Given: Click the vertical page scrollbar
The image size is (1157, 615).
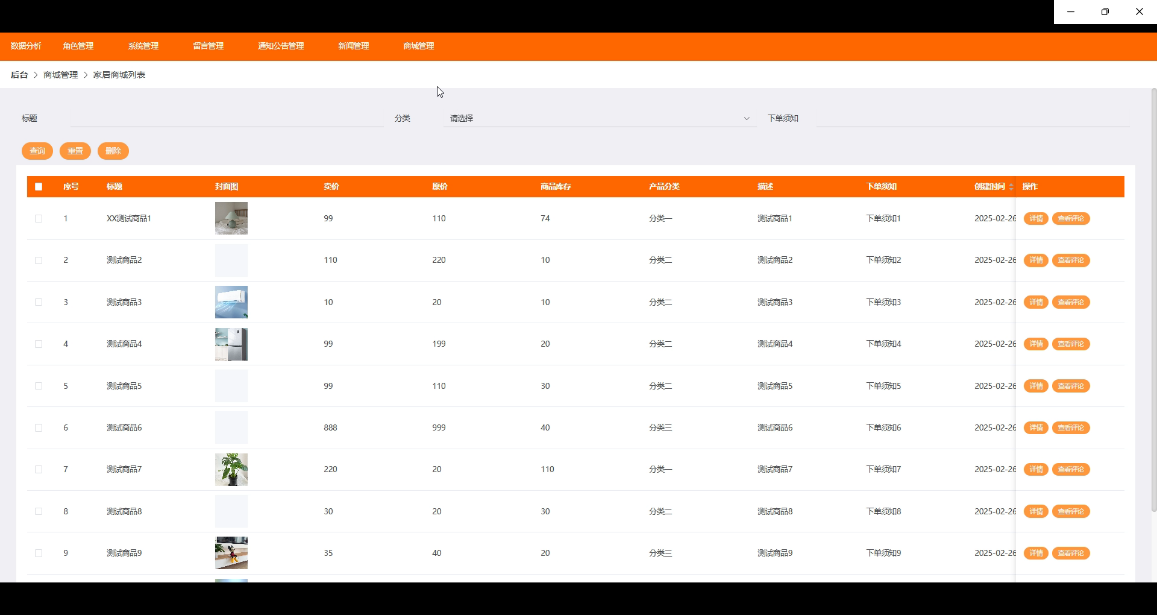Looking at the screenshot, I should pyautogui.click(x=1154, y=299).
